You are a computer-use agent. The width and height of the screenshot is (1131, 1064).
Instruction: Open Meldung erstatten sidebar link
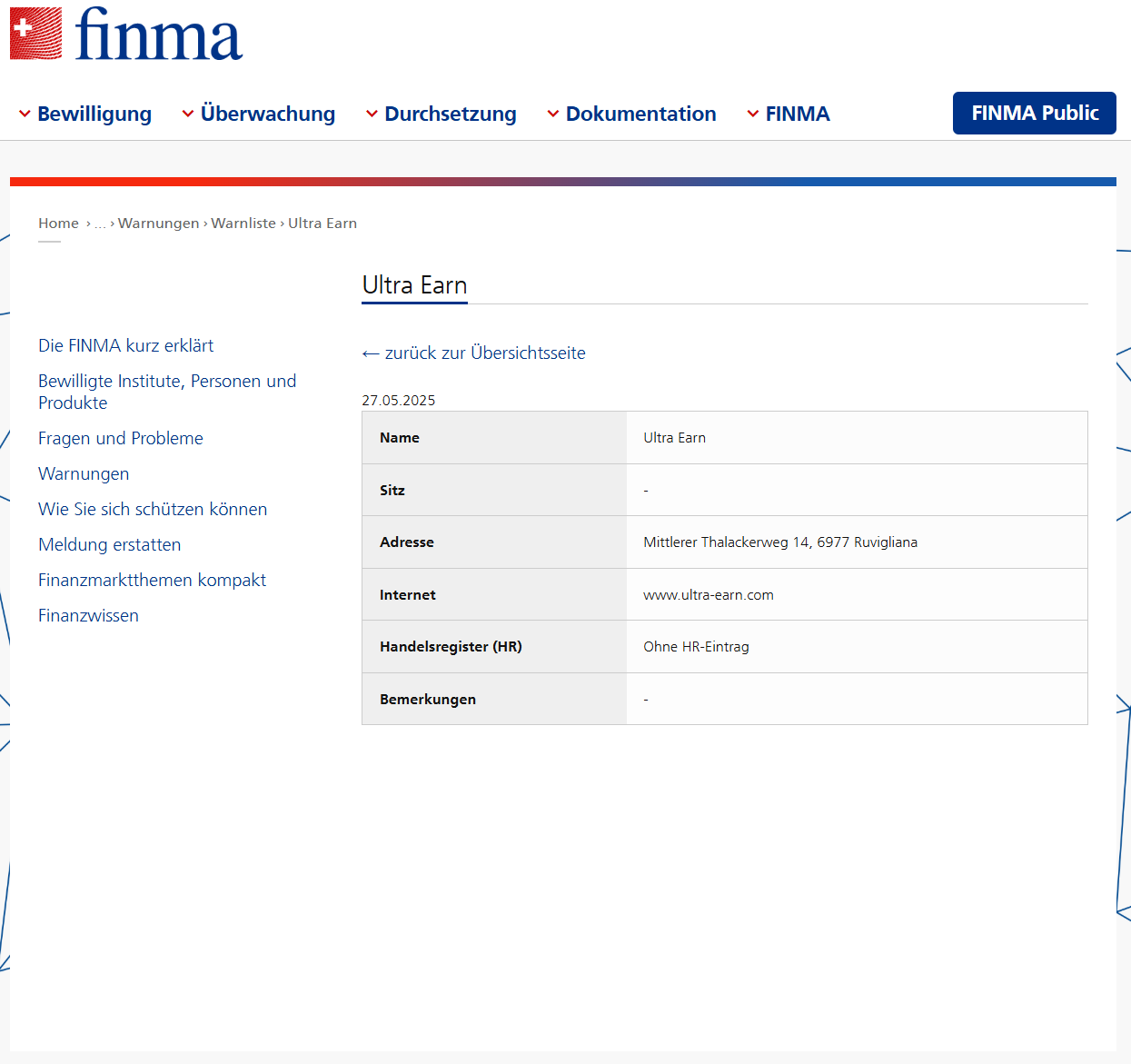(110, 544)
